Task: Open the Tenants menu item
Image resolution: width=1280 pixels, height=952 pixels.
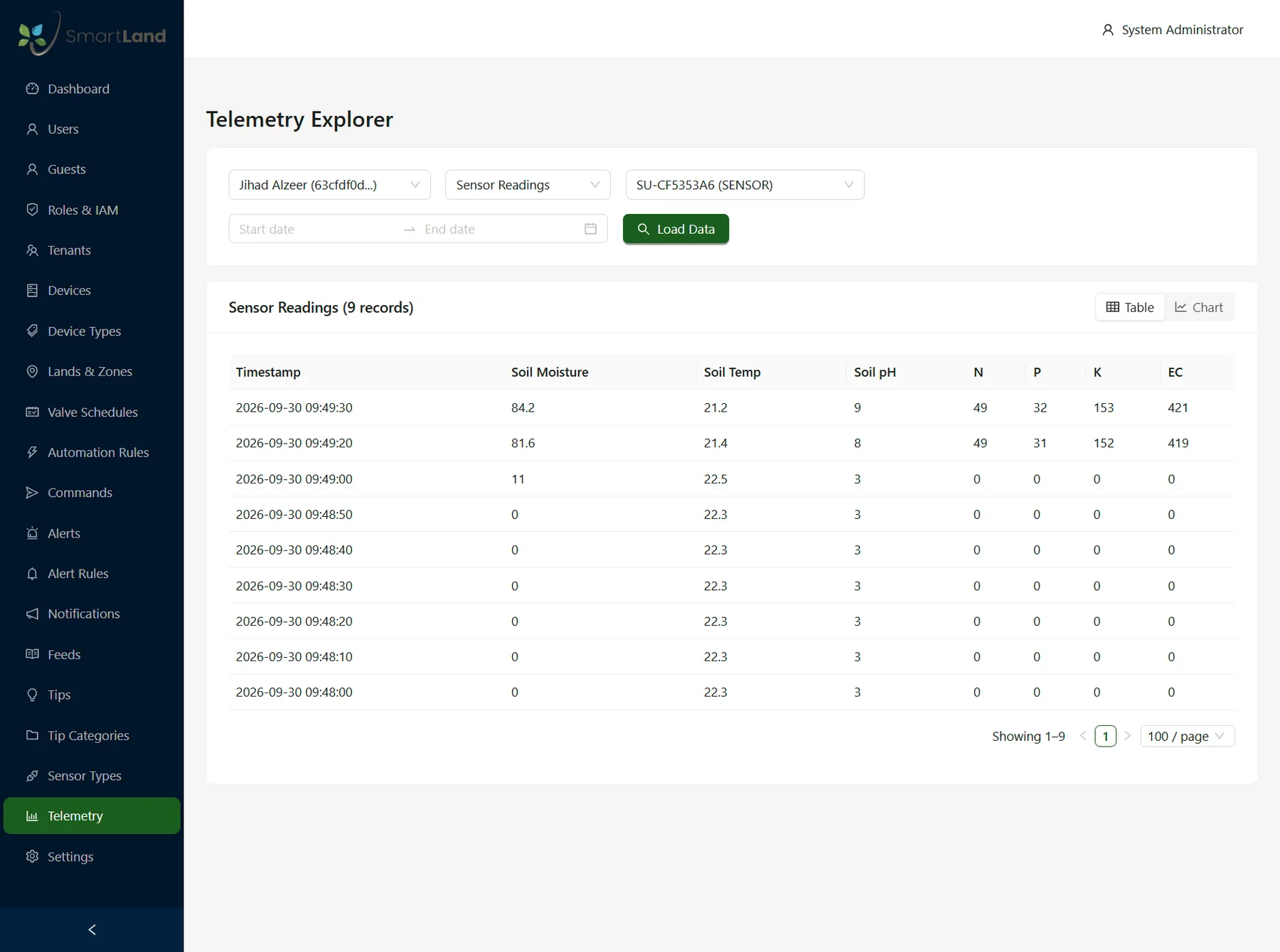Action: pos(92,250)
